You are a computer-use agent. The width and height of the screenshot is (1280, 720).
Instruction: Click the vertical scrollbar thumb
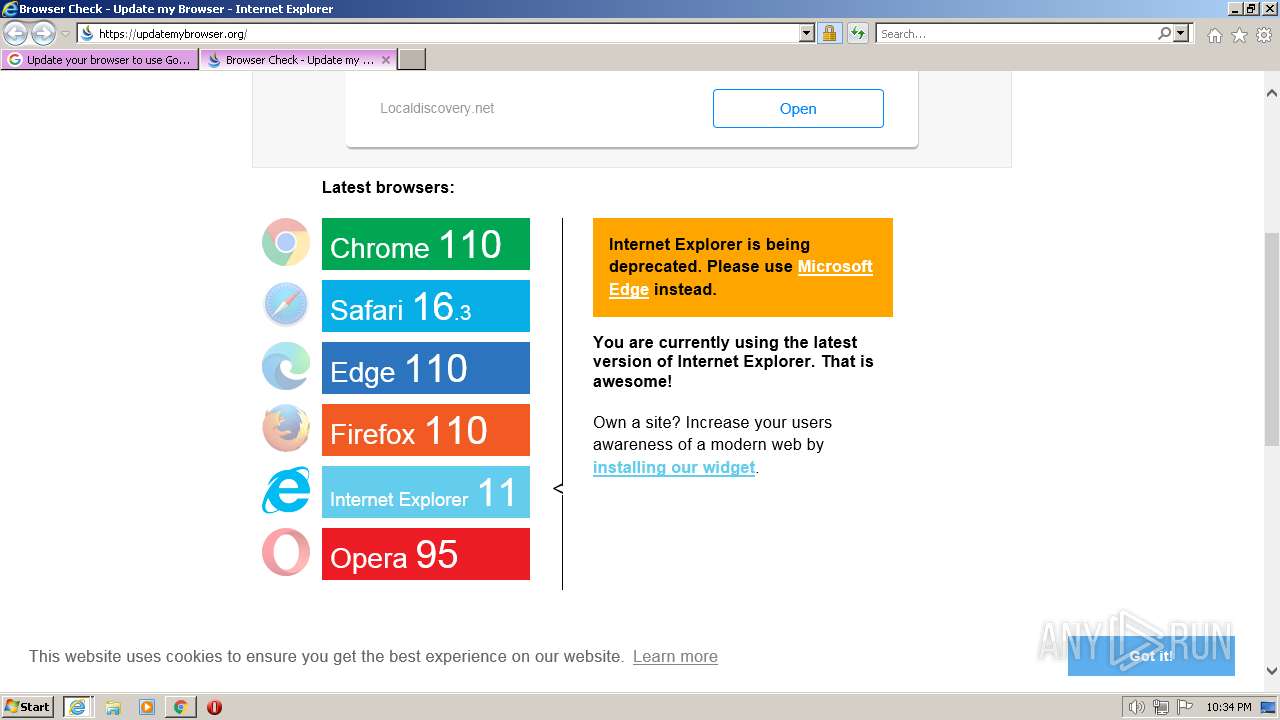click(x=1271, y=339)
